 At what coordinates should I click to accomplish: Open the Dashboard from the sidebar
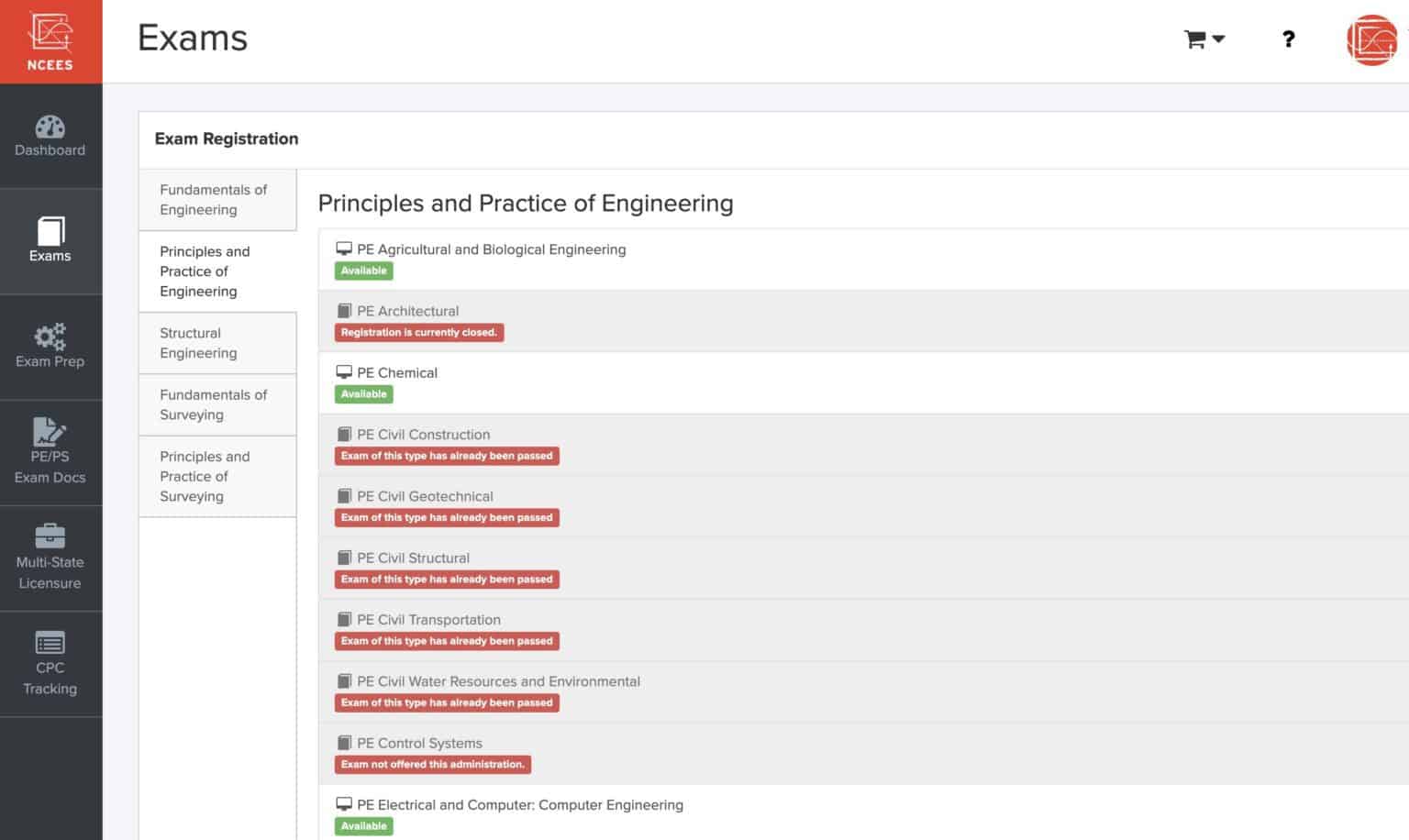(x=50, y=136)
